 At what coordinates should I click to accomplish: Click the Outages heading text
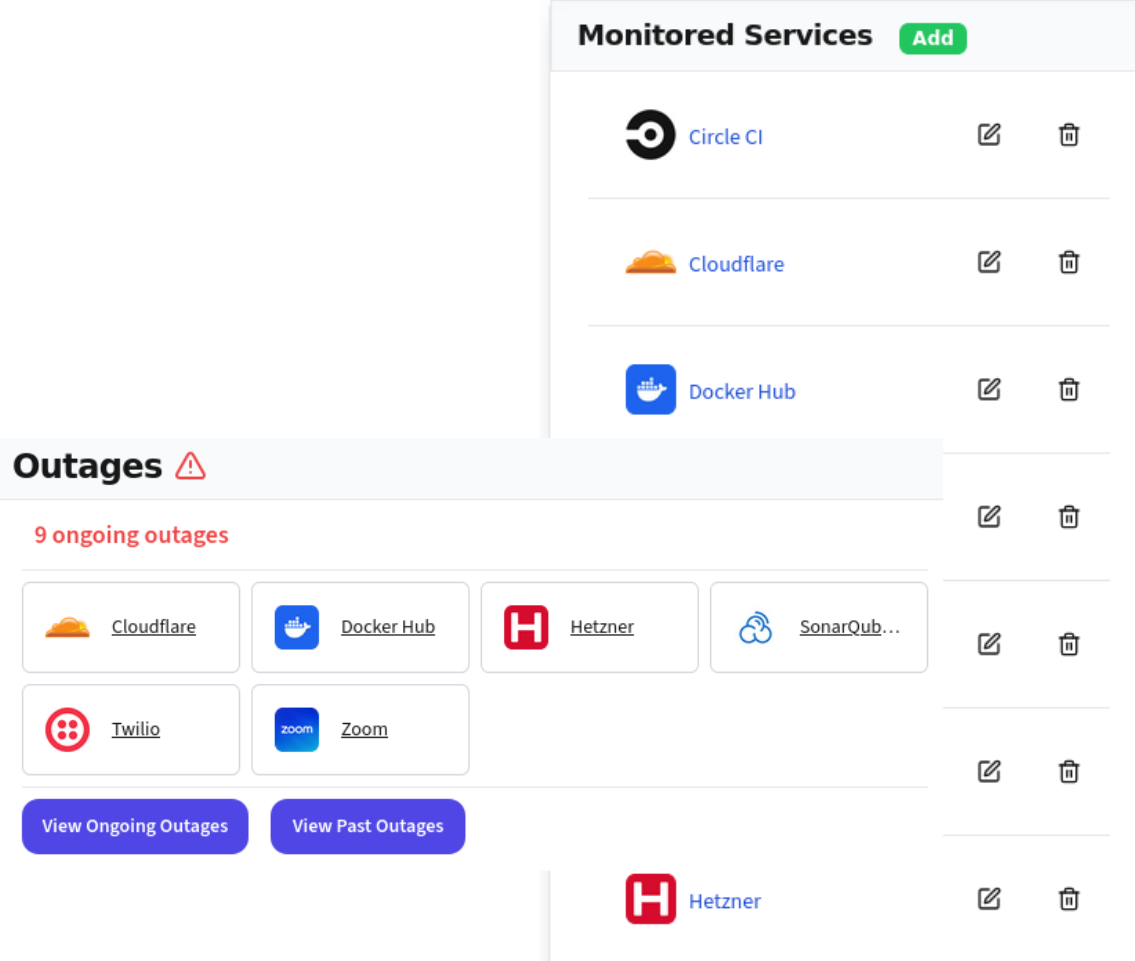tap(87, 466)
